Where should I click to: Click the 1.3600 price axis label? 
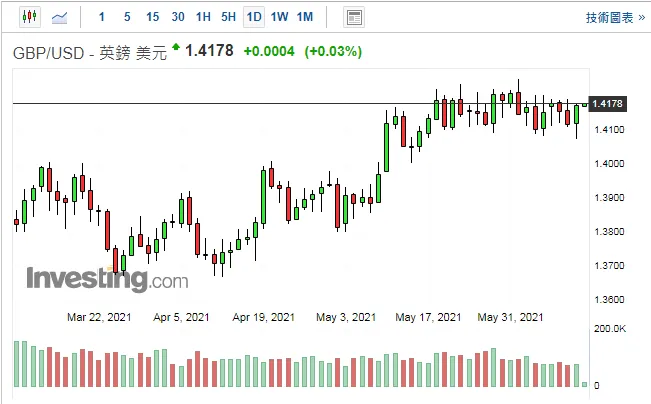(x=609, y=300)
